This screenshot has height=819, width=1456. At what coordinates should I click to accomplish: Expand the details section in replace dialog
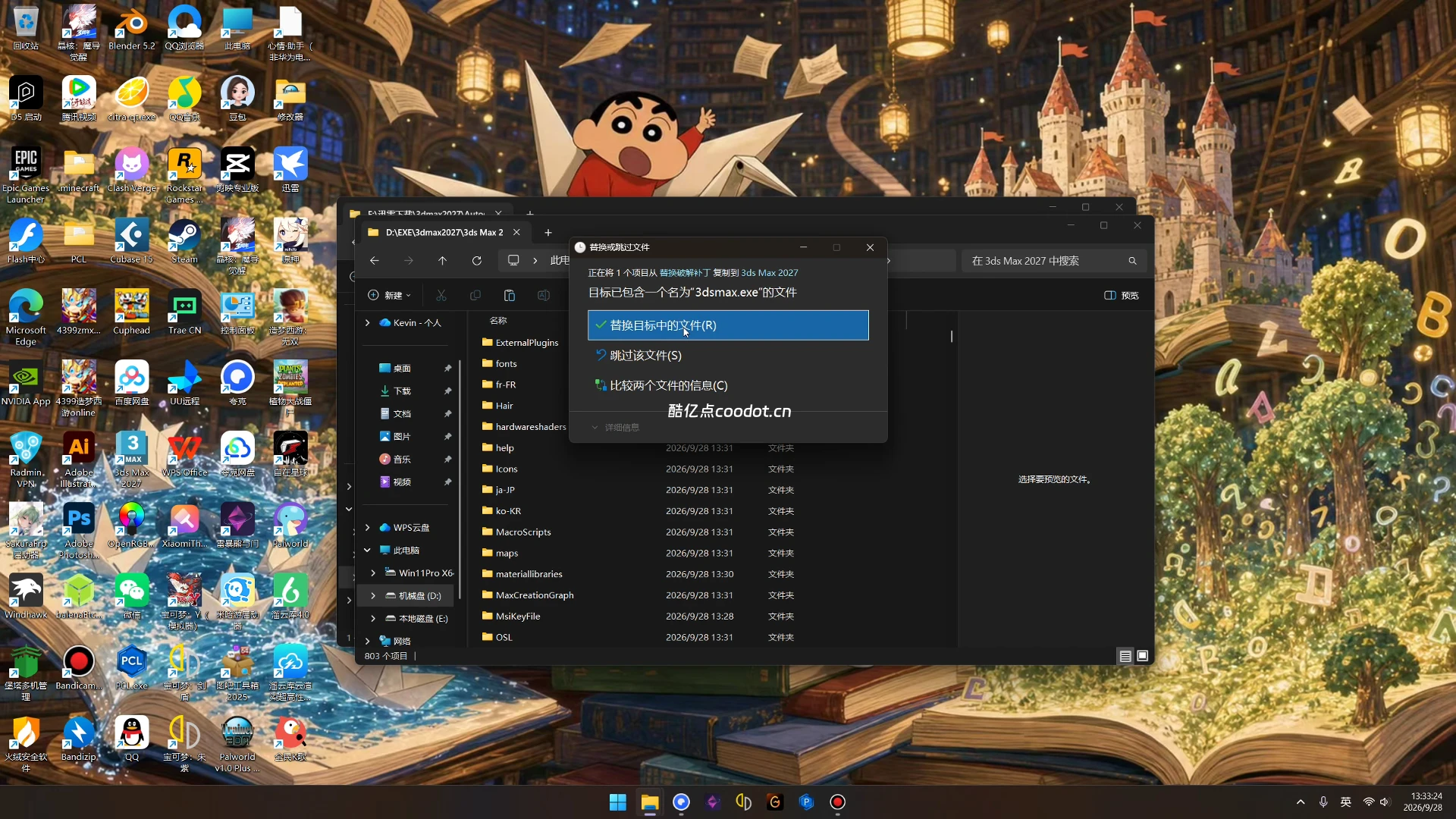pyautogui.click(x=615, y=428)
